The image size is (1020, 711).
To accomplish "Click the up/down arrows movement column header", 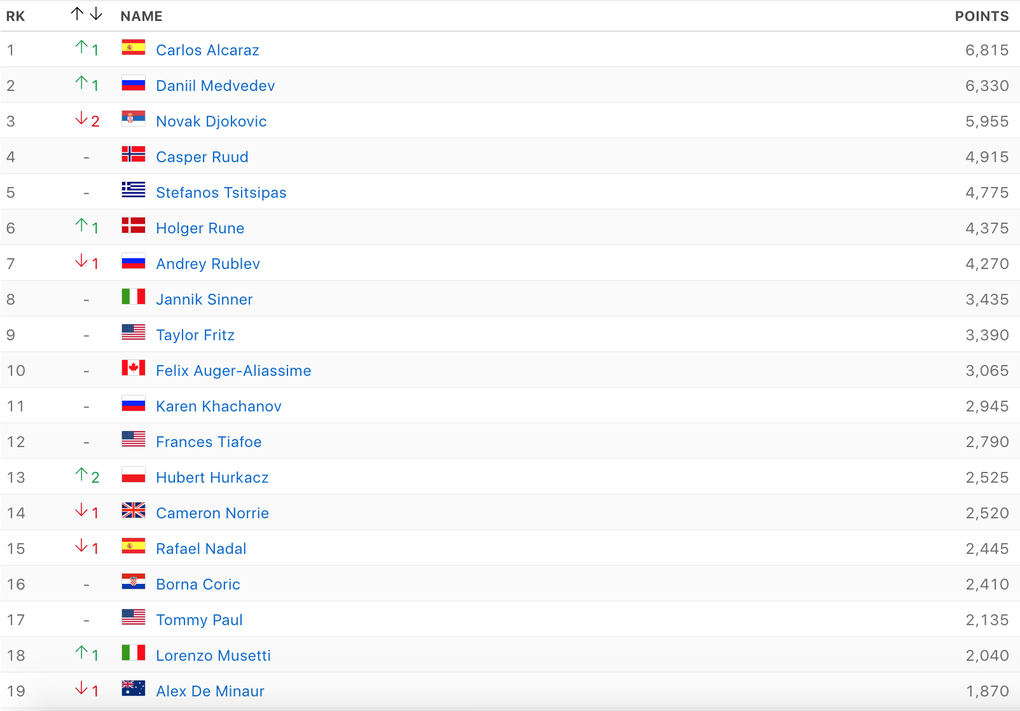I will pyautogui.click(x=87, y=14).
